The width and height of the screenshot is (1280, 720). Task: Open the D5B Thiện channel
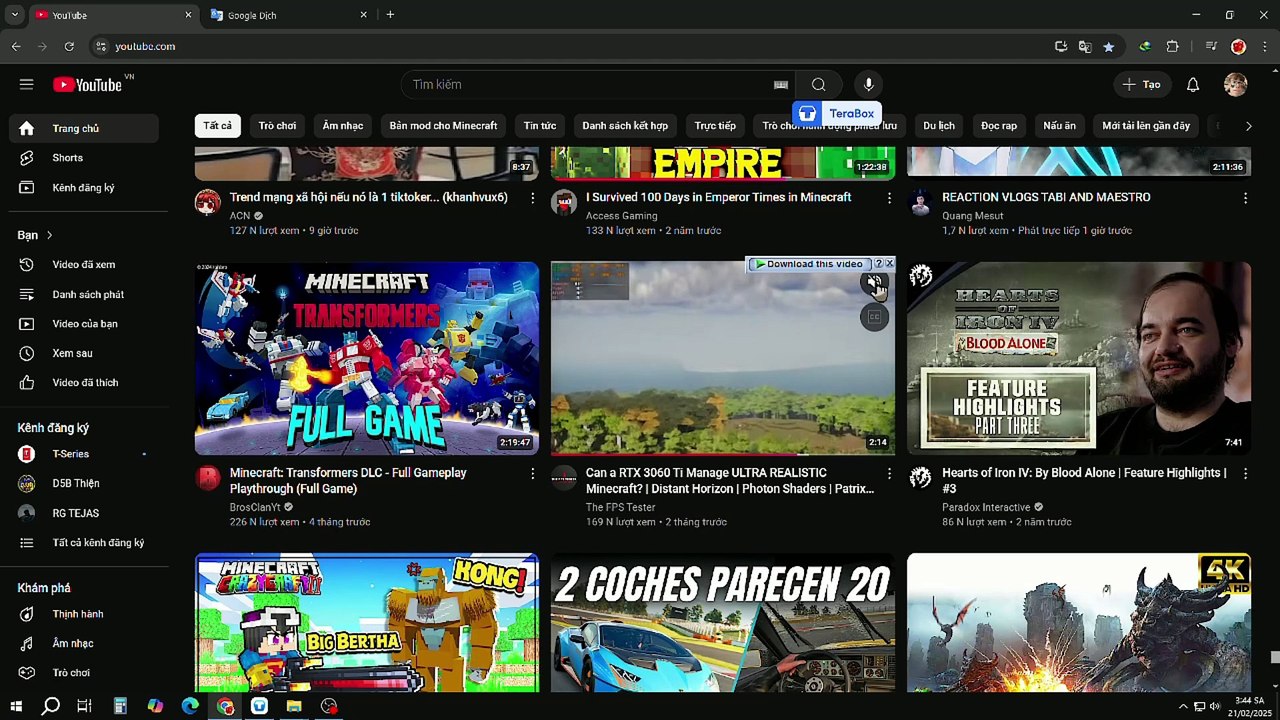(84, 484)
